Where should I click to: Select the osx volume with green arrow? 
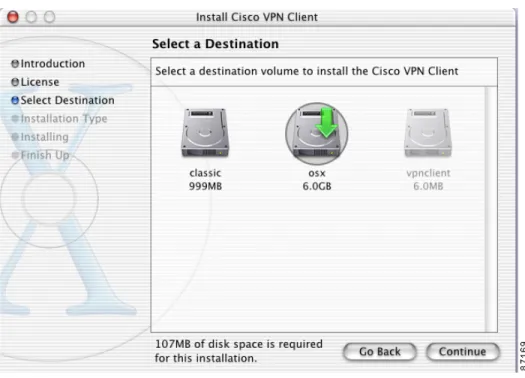click(x=316, y=133)
